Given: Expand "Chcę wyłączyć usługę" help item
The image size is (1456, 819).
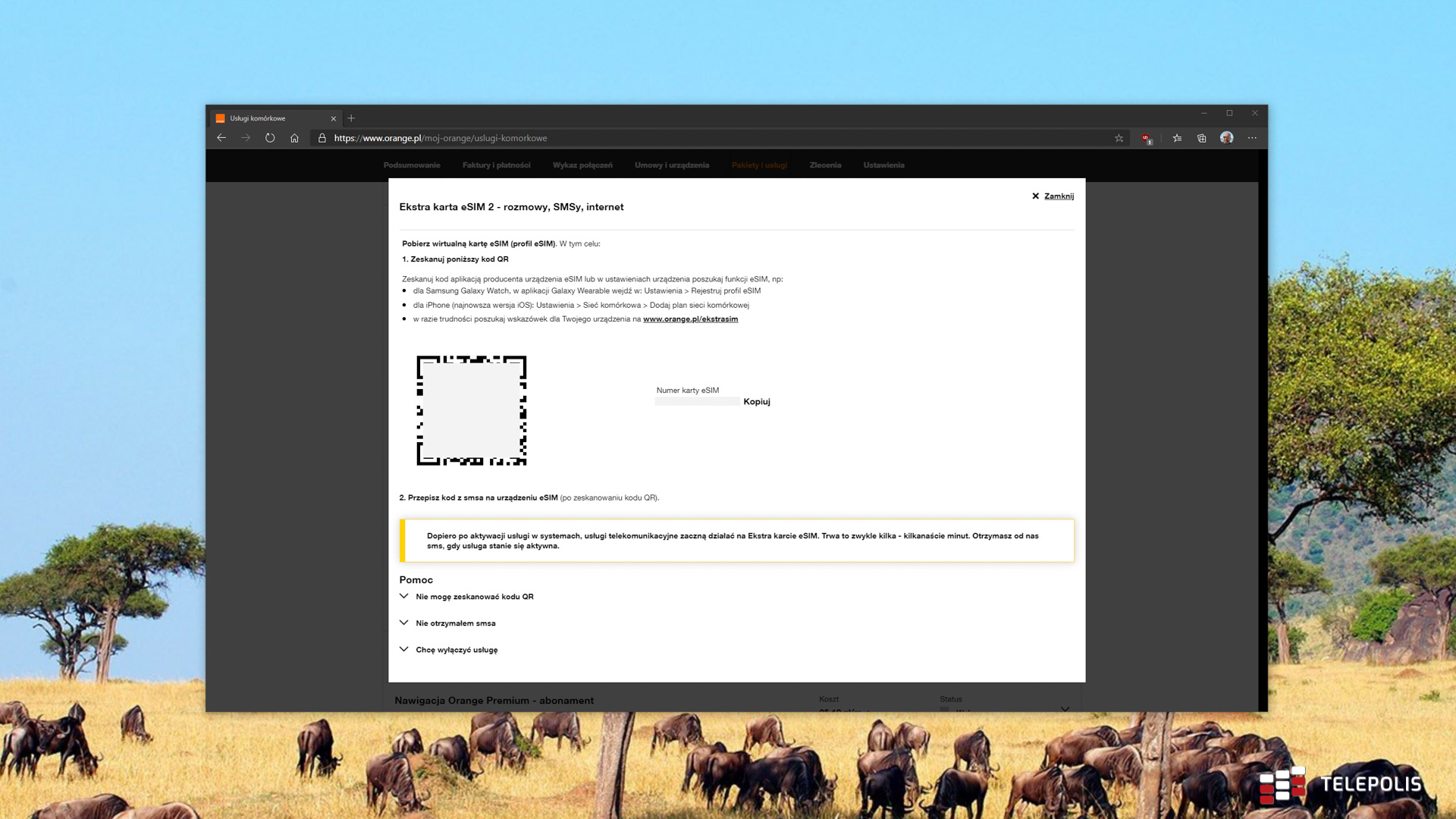Looking at the screenshot, I should click(x=457, y=650).
